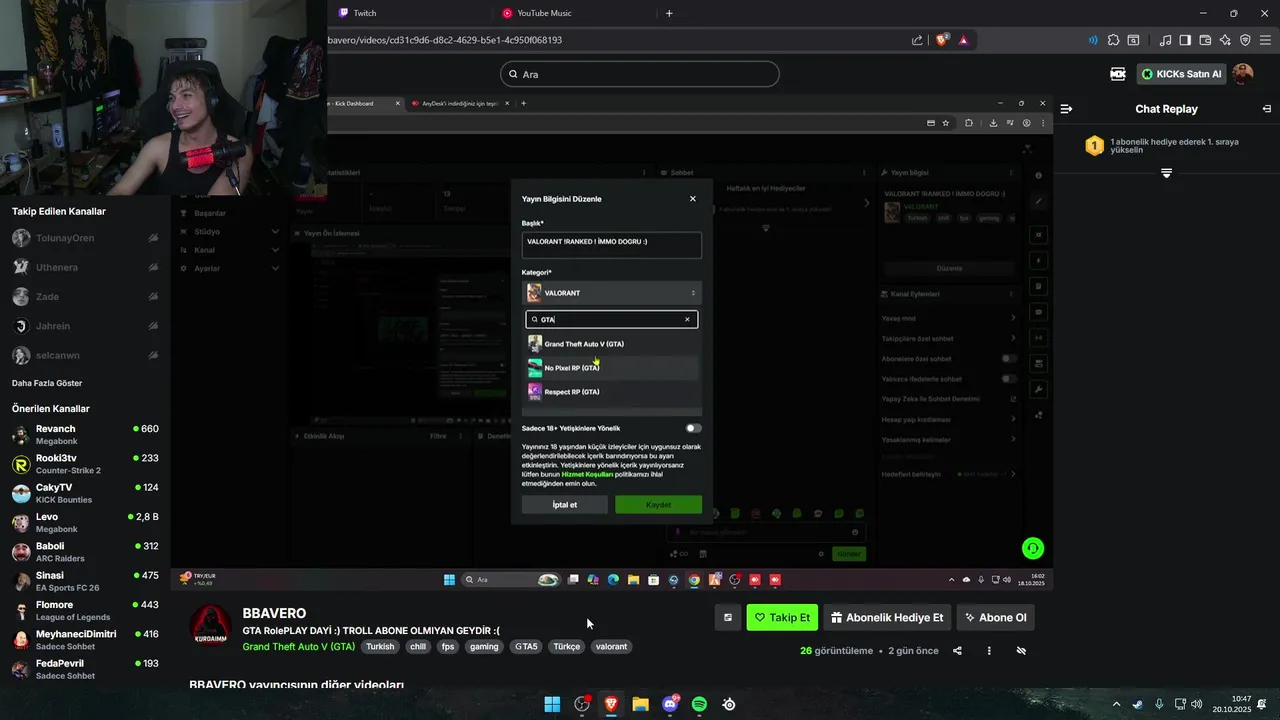This screenshot has width=1280, height=720.
Task: Expand the Windows system tray overflow arrow
Action: pyautogui.click(x=1117, y=704)
